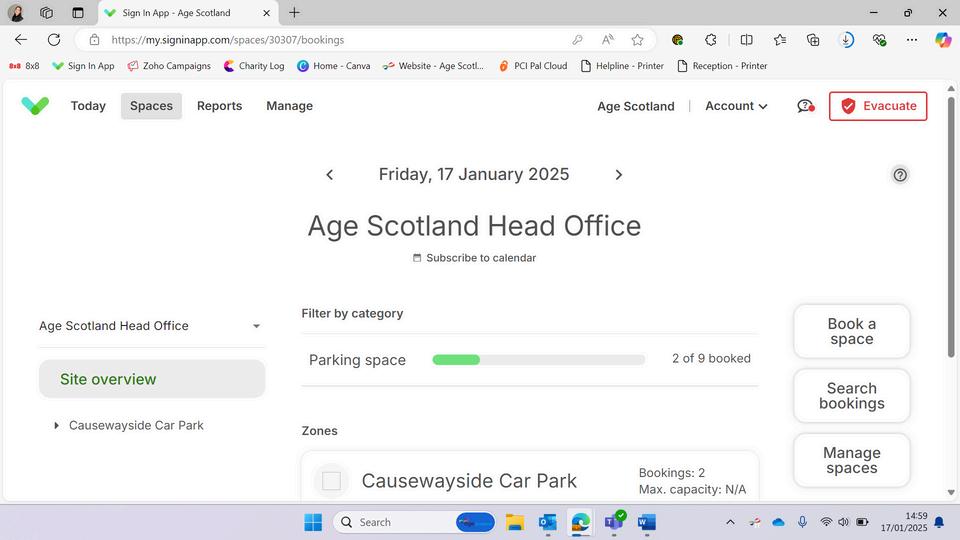Viewport: 960px width, 540px height.
Task: Click read aloud icon in address bar
Action: (607, 40)
